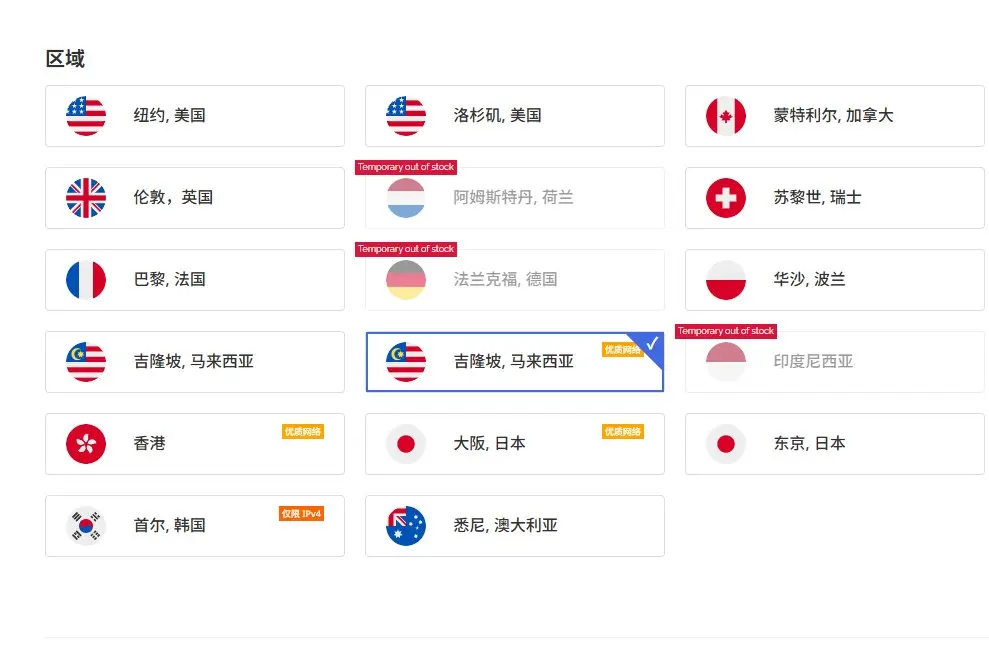Image resolution: width=989 pixels, height=655 pixels.
Task: Select the 香港 region option
Action: [194, 444]
